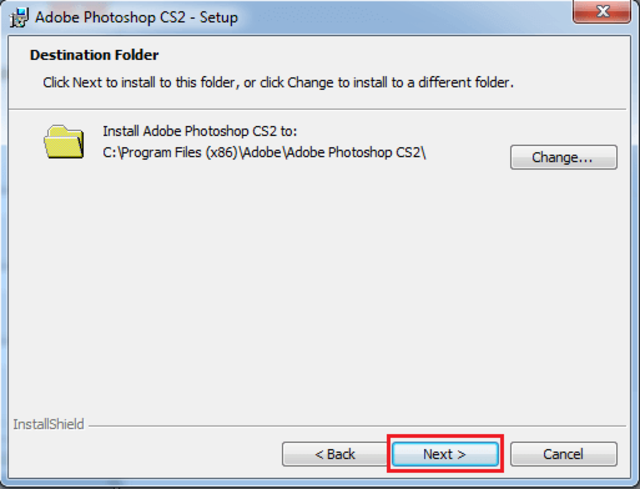Click the yellow destination folder icon
This screenshot has height=489, width=640.
coord(64,141)
